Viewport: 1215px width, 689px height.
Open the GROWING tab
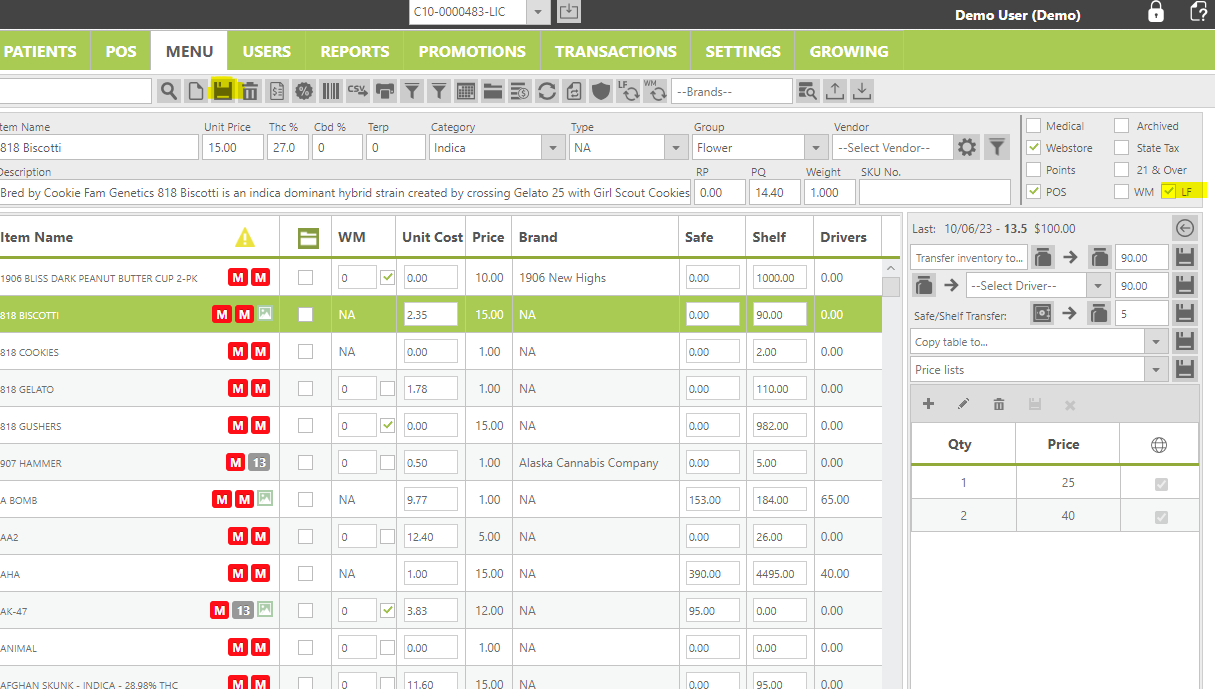(x=849, y=51)
